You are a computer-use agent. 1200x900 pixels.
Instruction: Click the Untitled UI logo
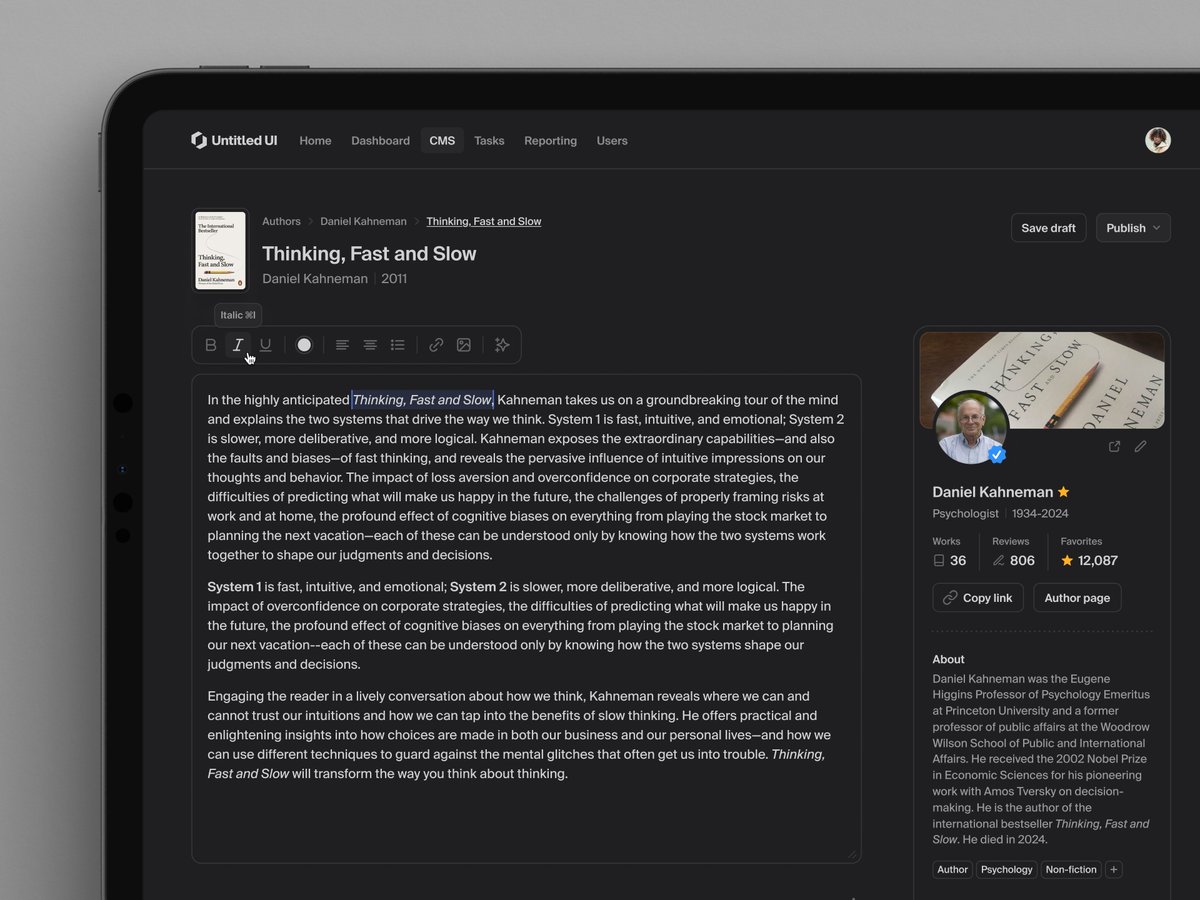(234, 140)
